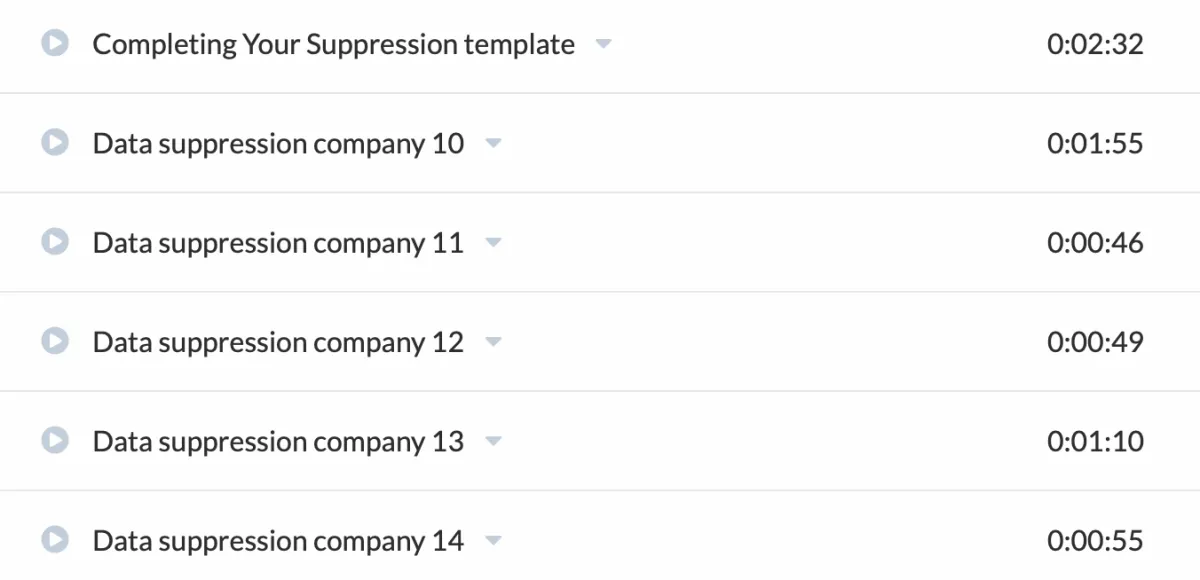Expand Data suppression company 11 details arrow
Viewport: 1200px width, 580px height.
(492, 243)
